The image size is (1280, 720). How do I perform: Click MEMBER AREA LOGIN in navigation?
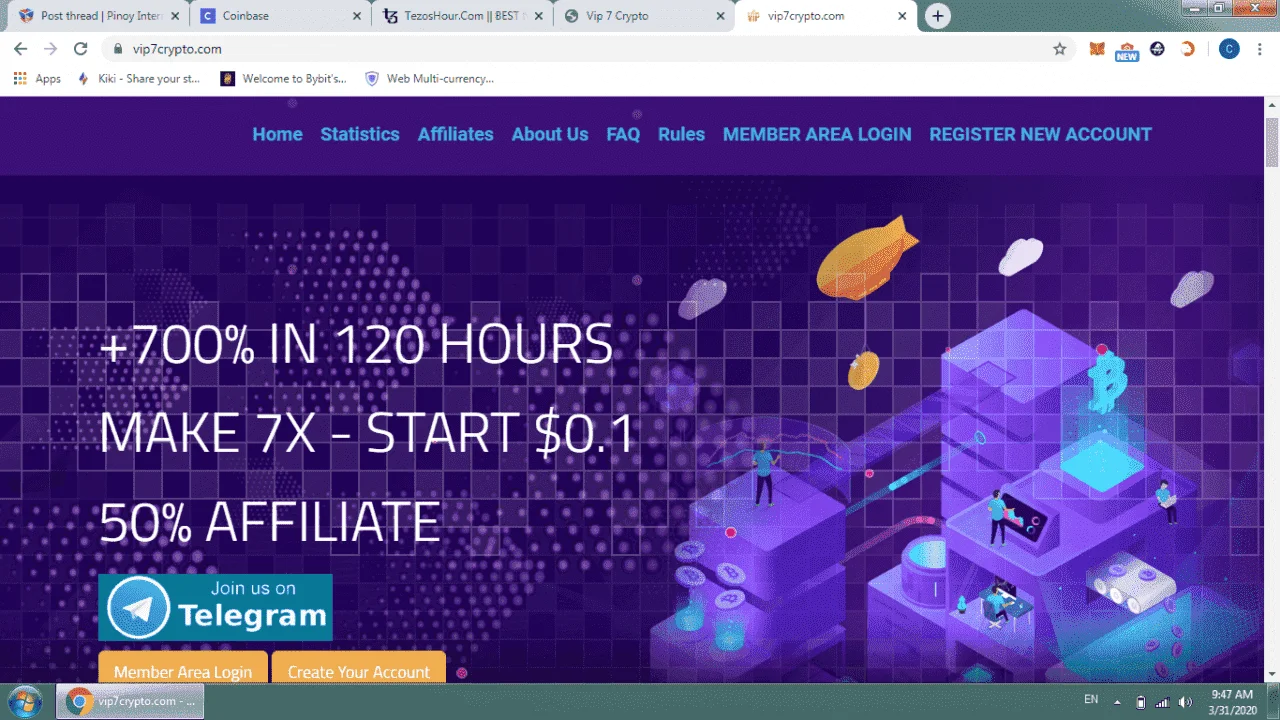pos(817,134)
